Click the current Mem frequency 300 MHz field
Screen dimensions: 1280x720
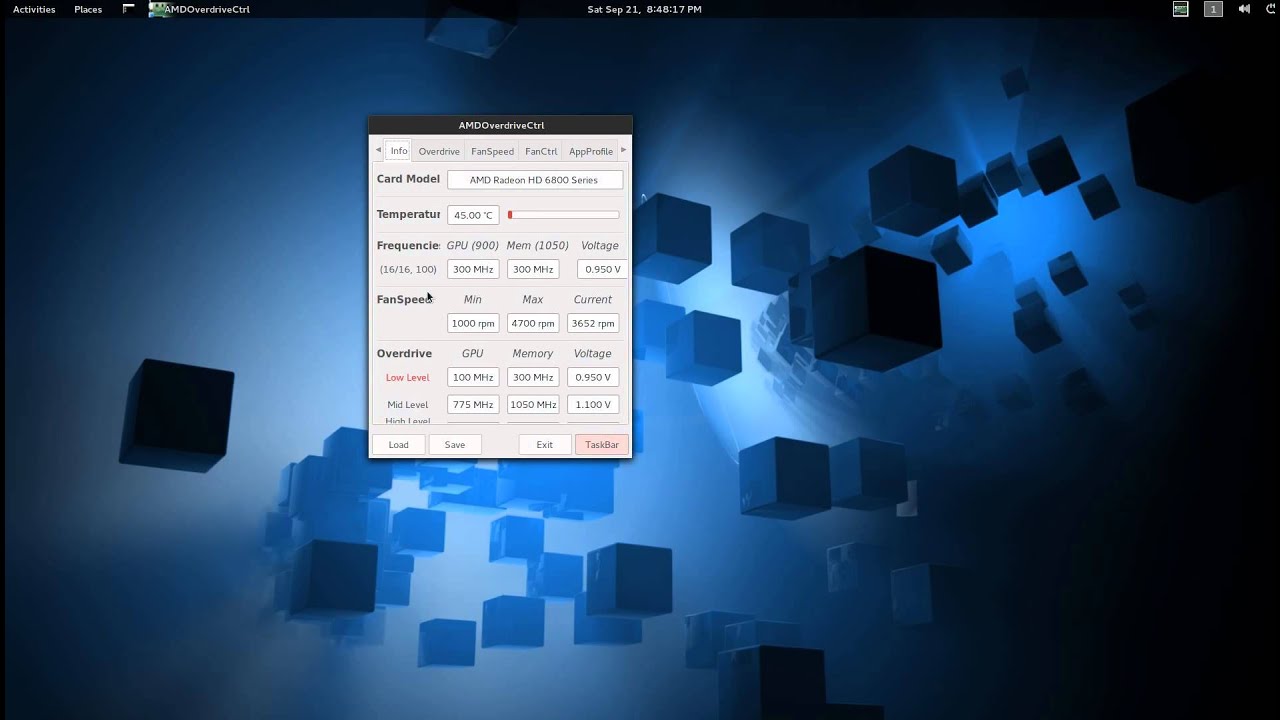point(533,269)
